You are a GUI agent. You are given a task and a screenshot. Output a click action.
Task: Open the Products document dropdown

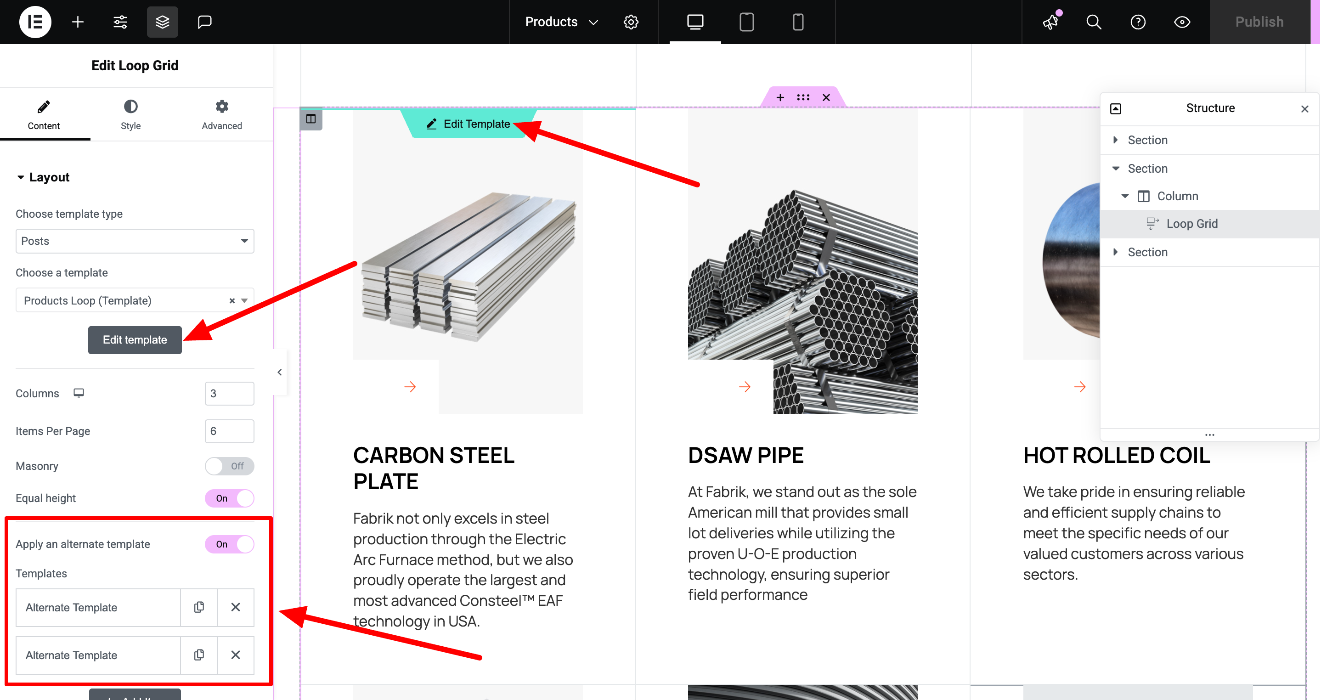(x=561, y=22)
